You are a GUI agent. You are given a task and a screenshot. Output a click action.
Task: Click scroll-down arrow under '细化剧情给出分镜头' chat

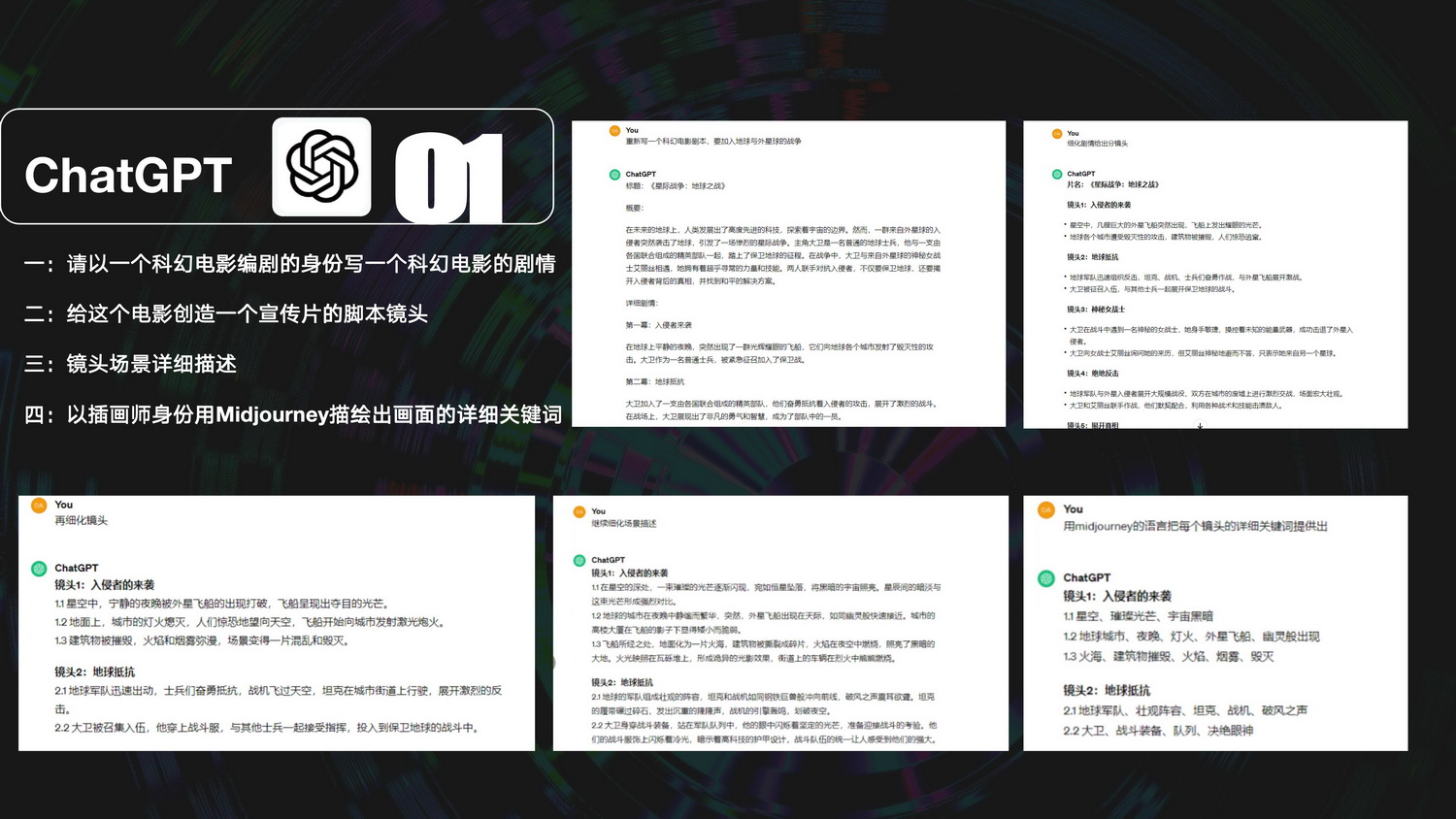pos(1200,425)
